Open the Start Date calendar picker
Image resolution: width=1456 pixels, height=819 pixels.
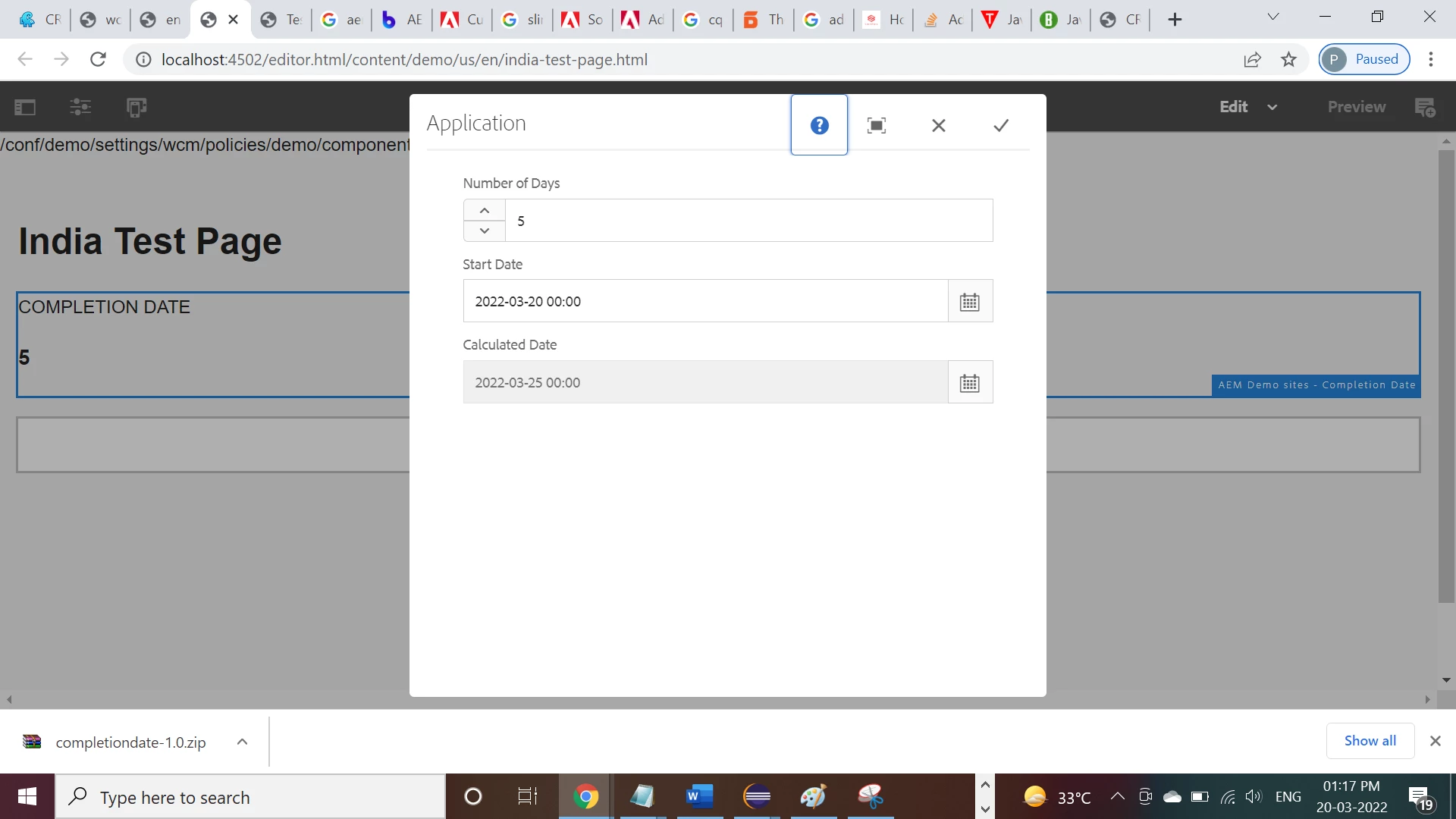(x=970, y=302)
